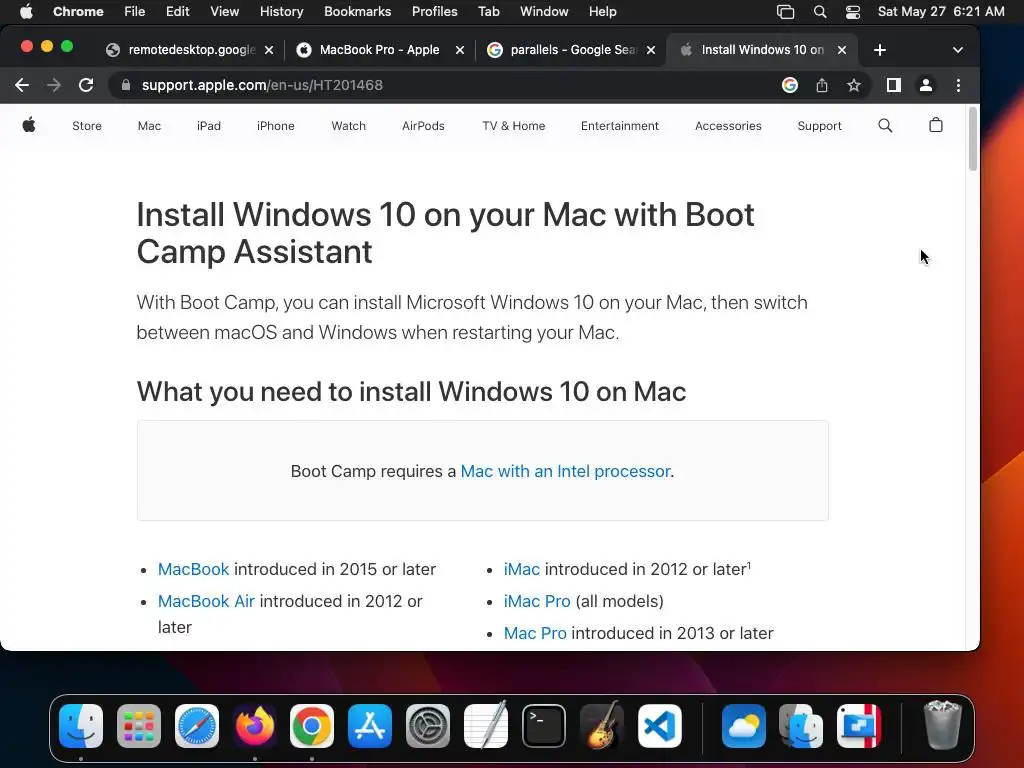Open Chrome side panel

[x=893, y=85]
